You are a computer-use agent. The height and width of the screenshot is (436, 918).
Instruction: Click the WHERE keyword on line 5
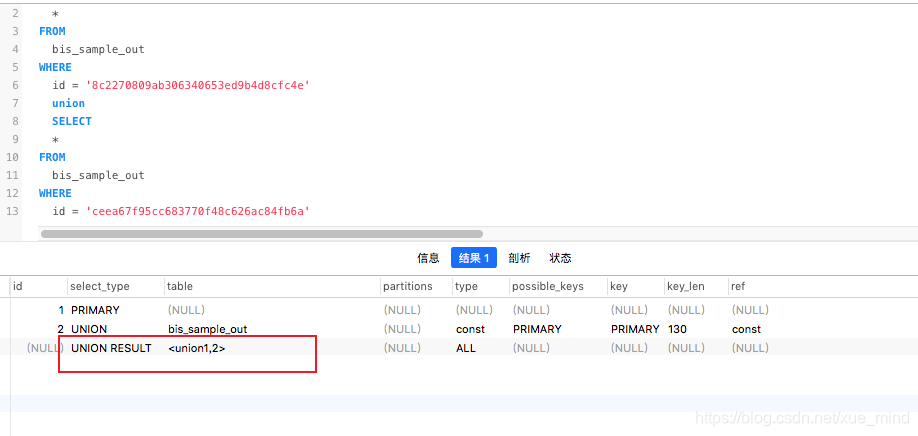tap(56, 67)
